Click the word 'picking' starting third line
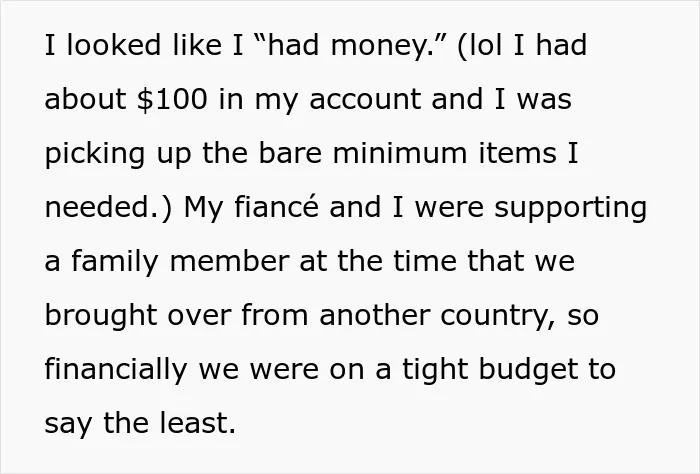 pos(95,154)
